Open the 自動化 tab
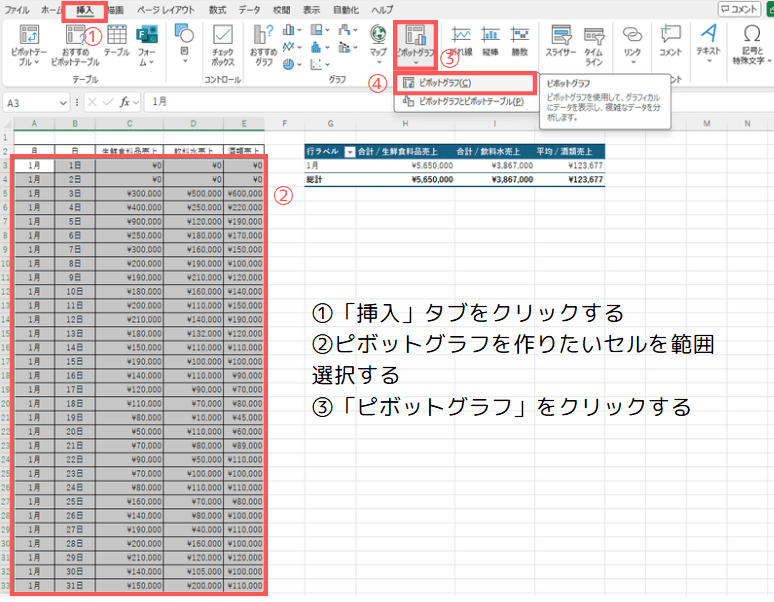The height and width of the screenshot is (602, 774). click(345, 9)
